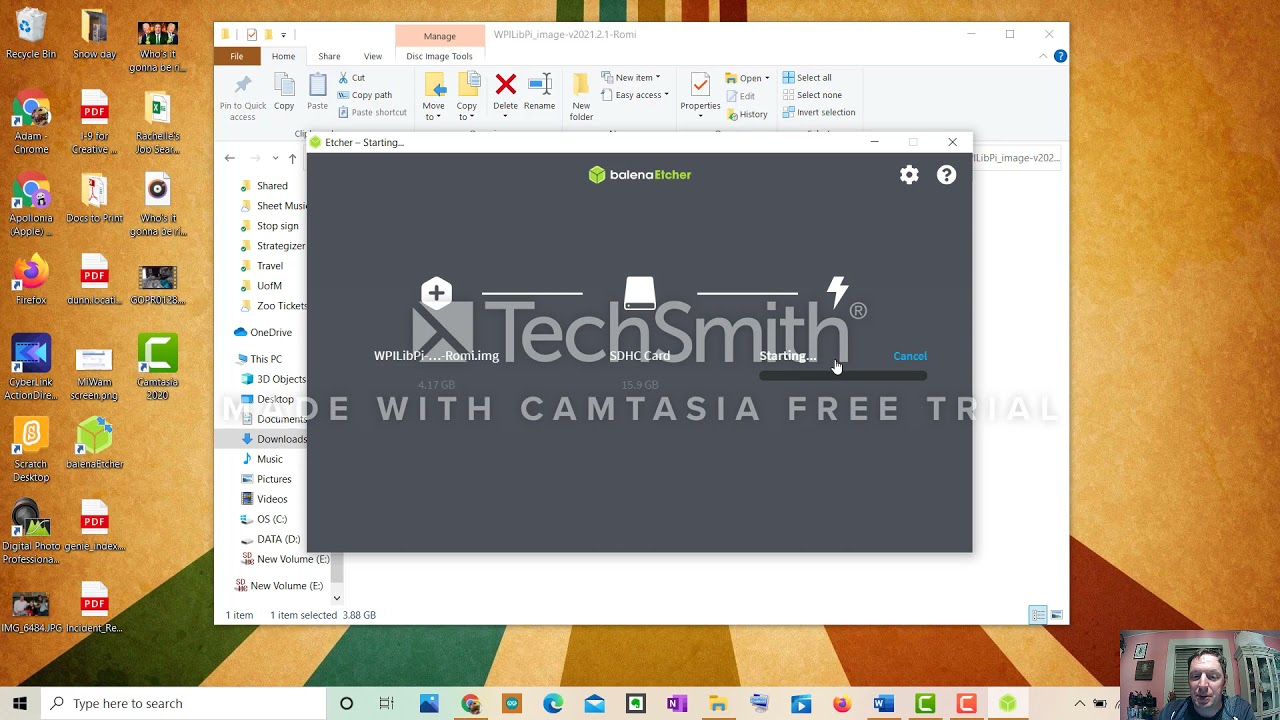Click the Copy icon in the Clipboard group
Viewport: 1280px width, 720px height.
point(284,85)
